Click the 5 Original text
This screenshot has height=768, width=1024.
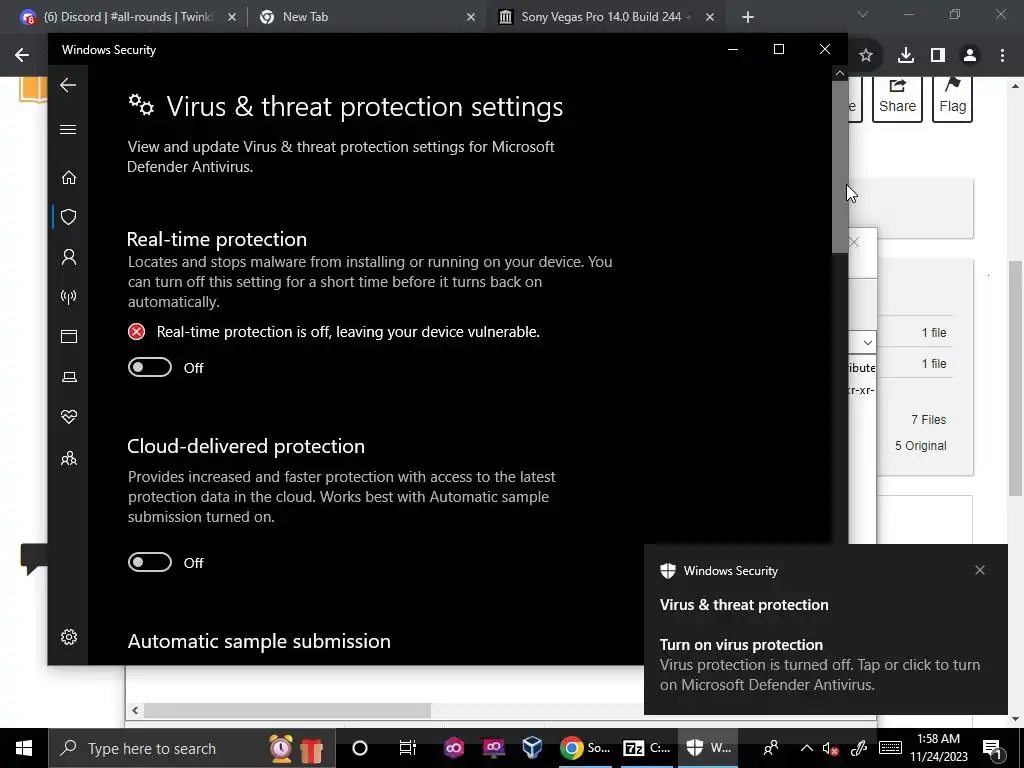[920, 445]
